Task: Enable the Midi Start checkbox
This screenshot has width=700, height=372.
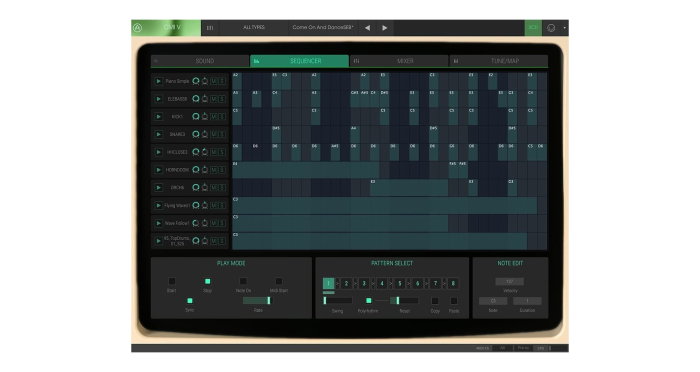Action: click(279, 281)
